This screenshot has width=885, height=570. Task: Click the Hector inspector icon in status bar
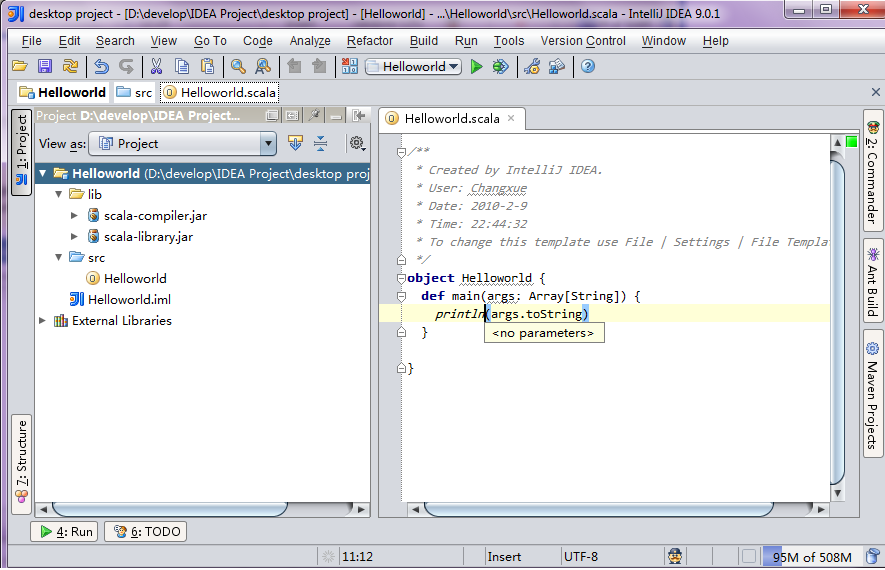coord(675,556)
